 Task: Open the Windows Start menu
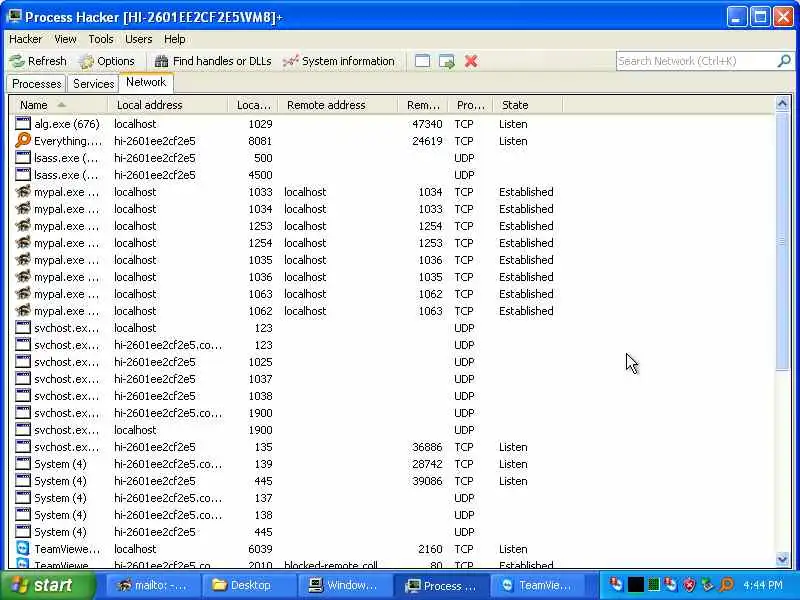[x=47, y=585]
